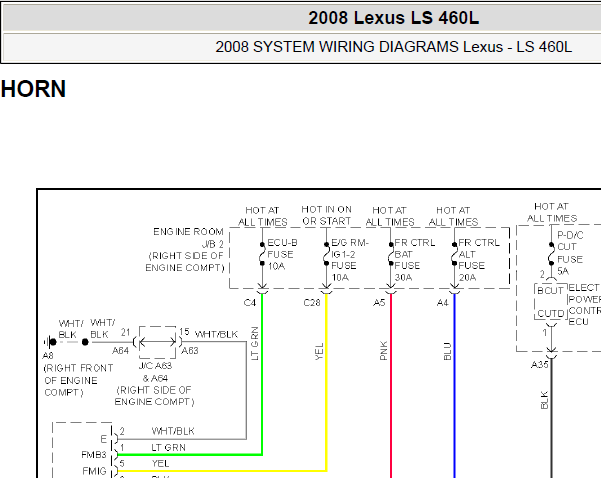Select the "ELECT POWER CONTR ECU" label
Viewport: 601px width, 478px height.
(x=584, y=305)
